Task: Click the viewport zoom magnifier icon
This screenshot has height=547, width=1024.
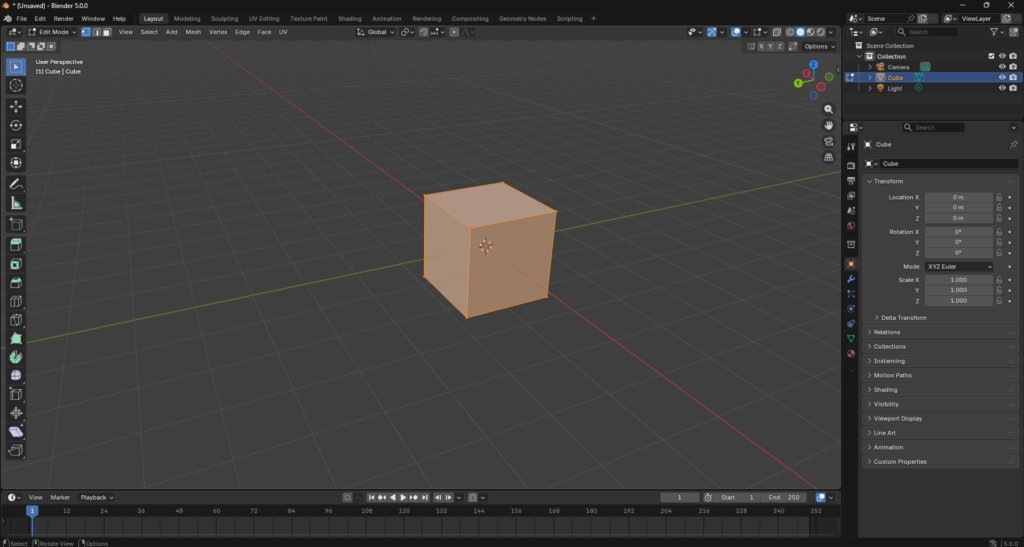Action: [829, 109]
